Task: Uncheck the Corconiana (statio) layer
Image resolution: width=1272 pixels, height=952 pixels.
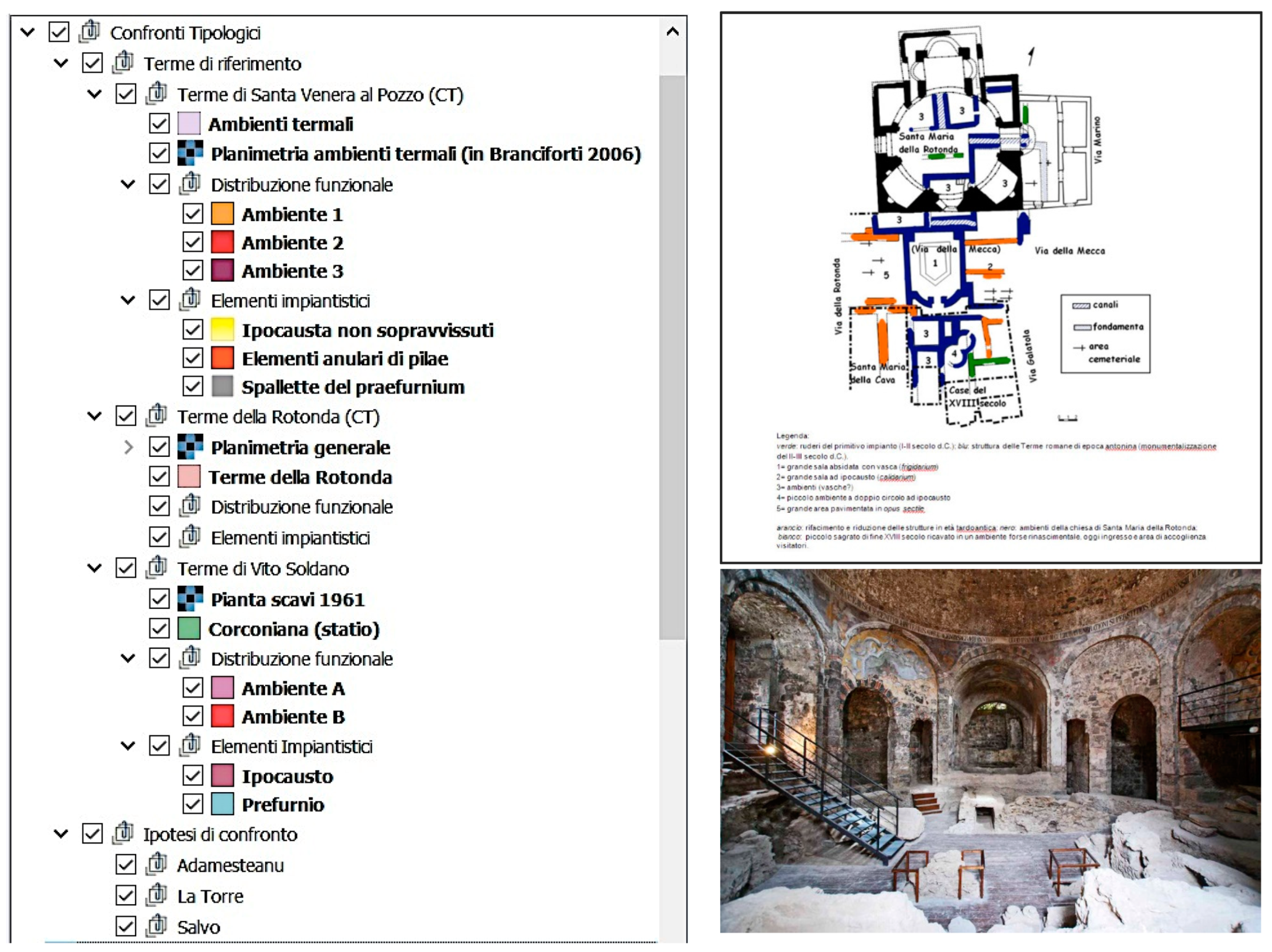Action: 159,629
